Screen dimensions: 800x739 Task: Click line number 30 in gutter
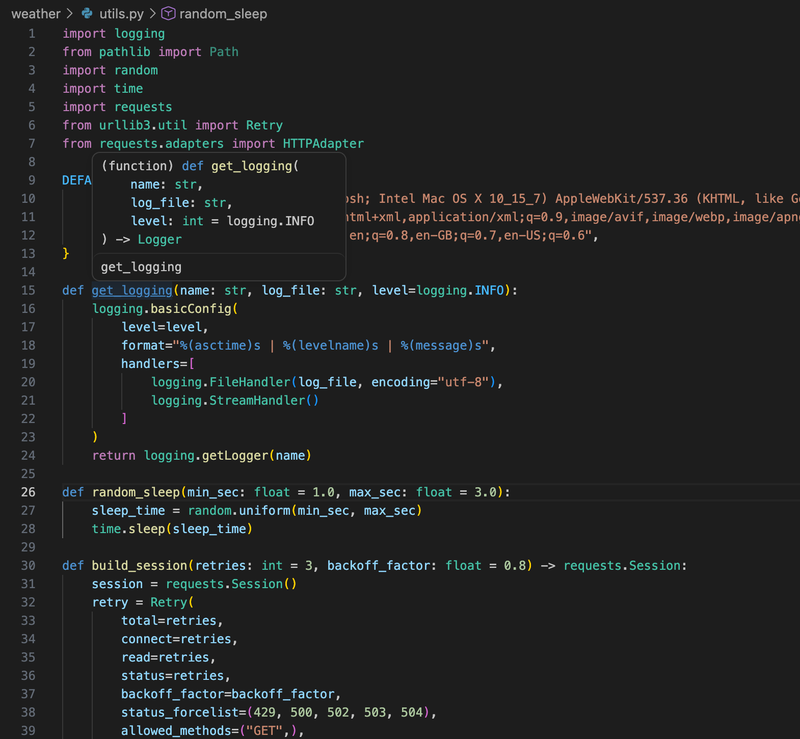[28, 565]
